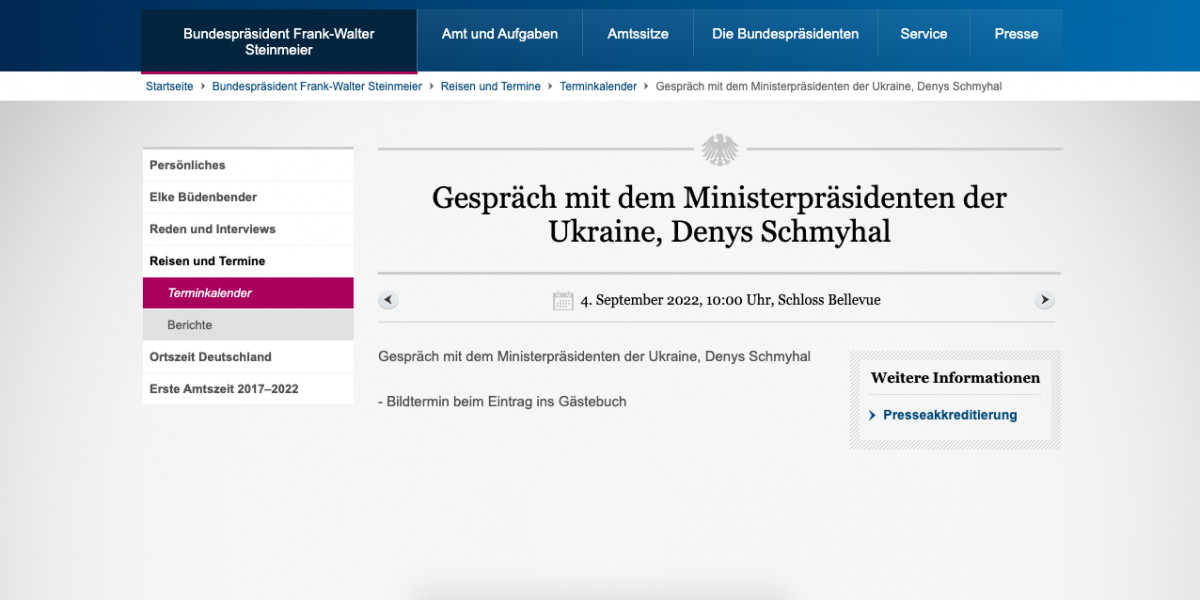Open the Amtssitze menu item
Image resolution: width=1200 pixels, height=600 pixels.
[x=638, y=34]
